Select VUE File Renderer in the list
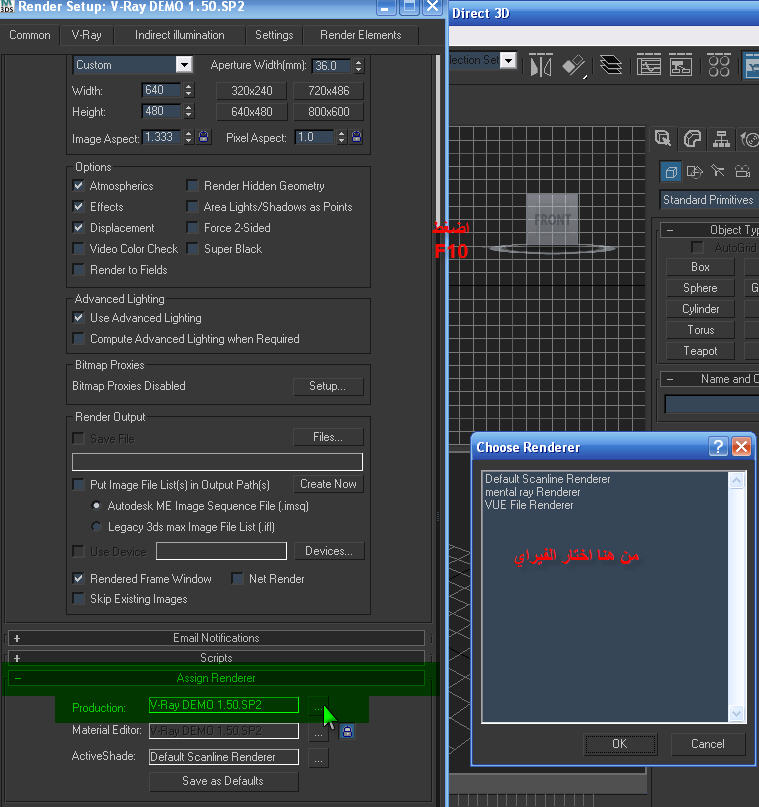This screenshot has height=807, width=759. click(529, 505)
